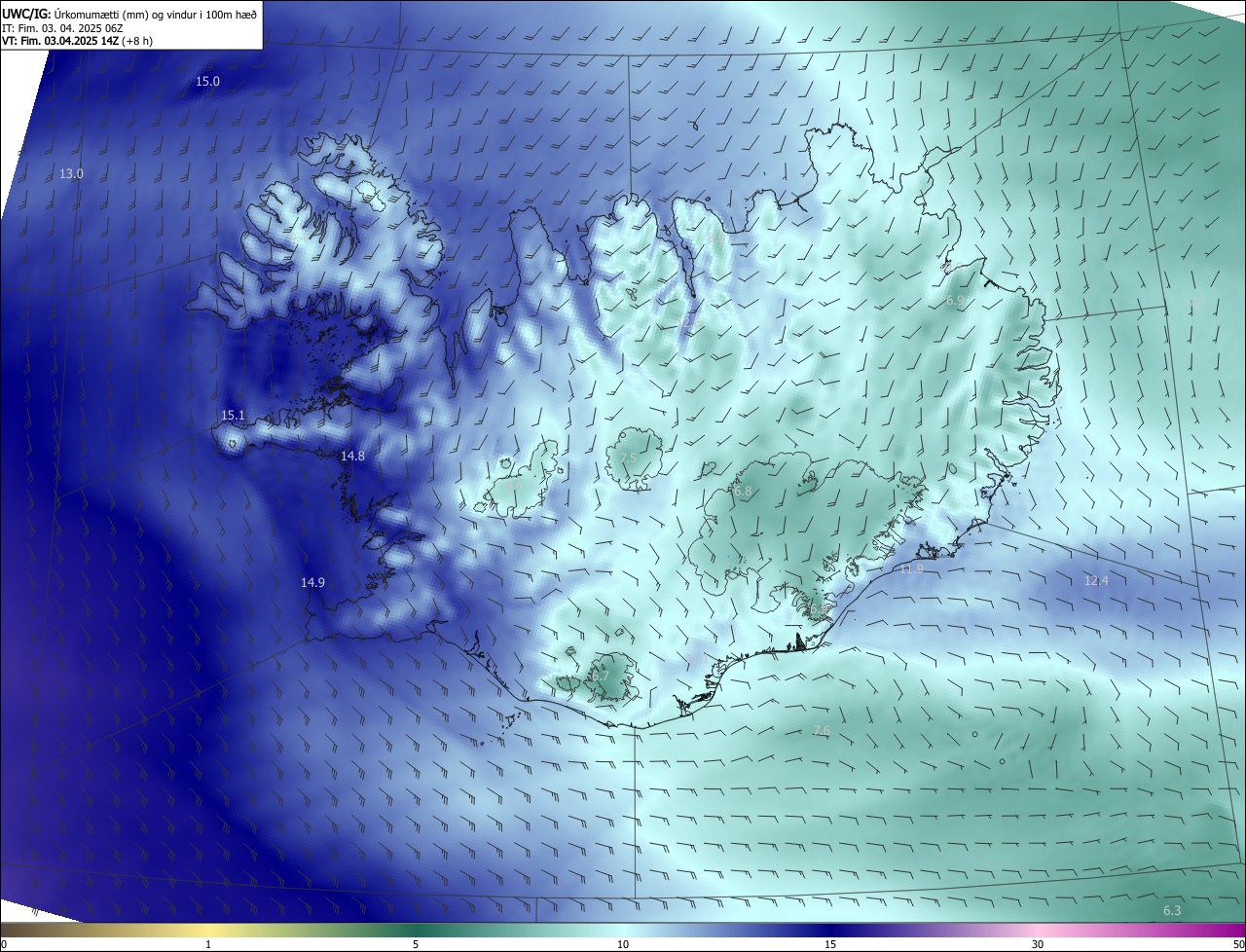Click the 12.4 value label over the sea
This screenshot has height=952, width=1246.
[1096, 581]
